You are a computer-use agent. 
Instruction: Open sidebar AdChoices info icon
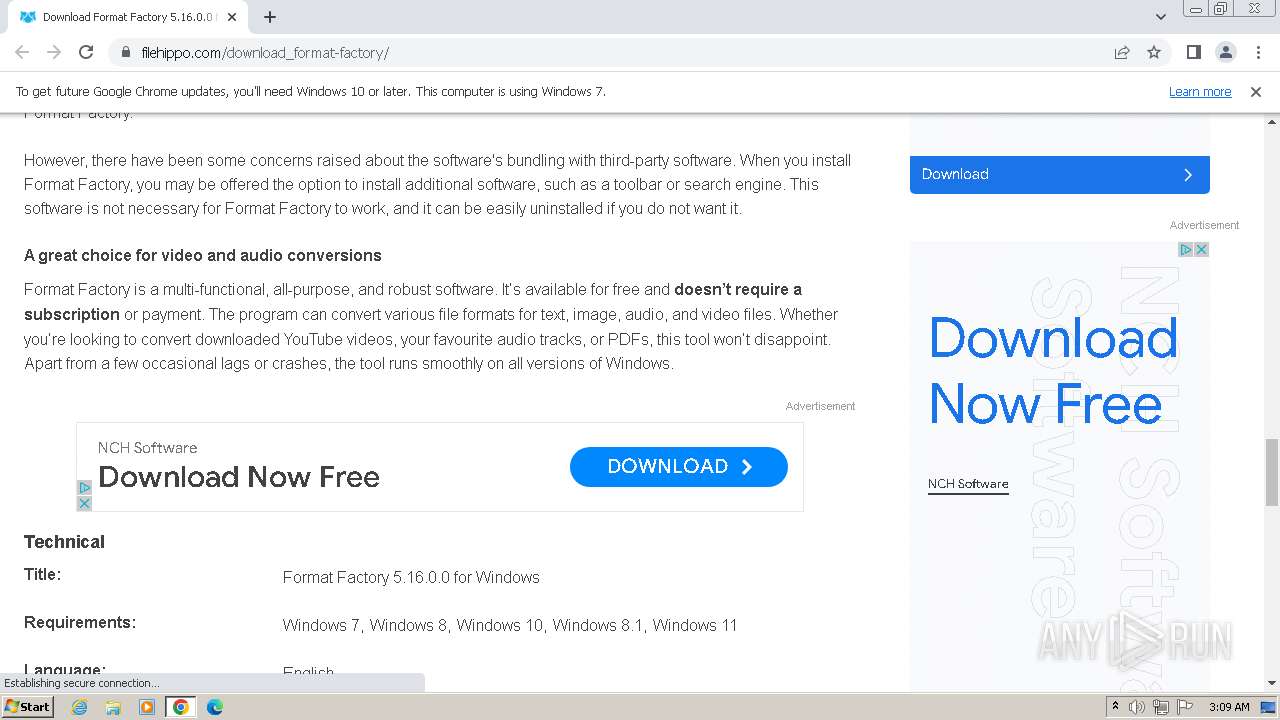[1186, 249]
